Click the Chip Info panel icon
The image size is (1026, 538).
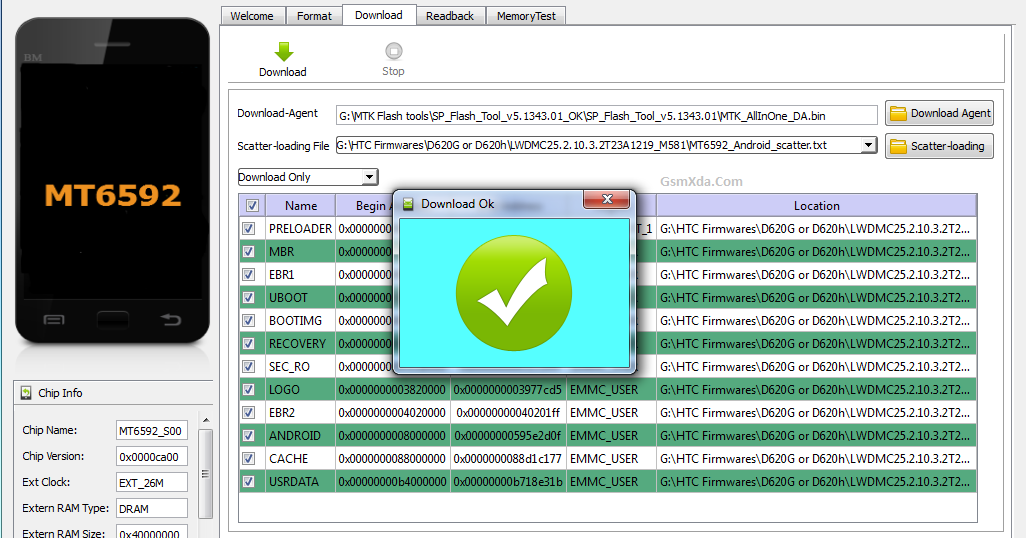pyautogui.click(x=26, y=393)
